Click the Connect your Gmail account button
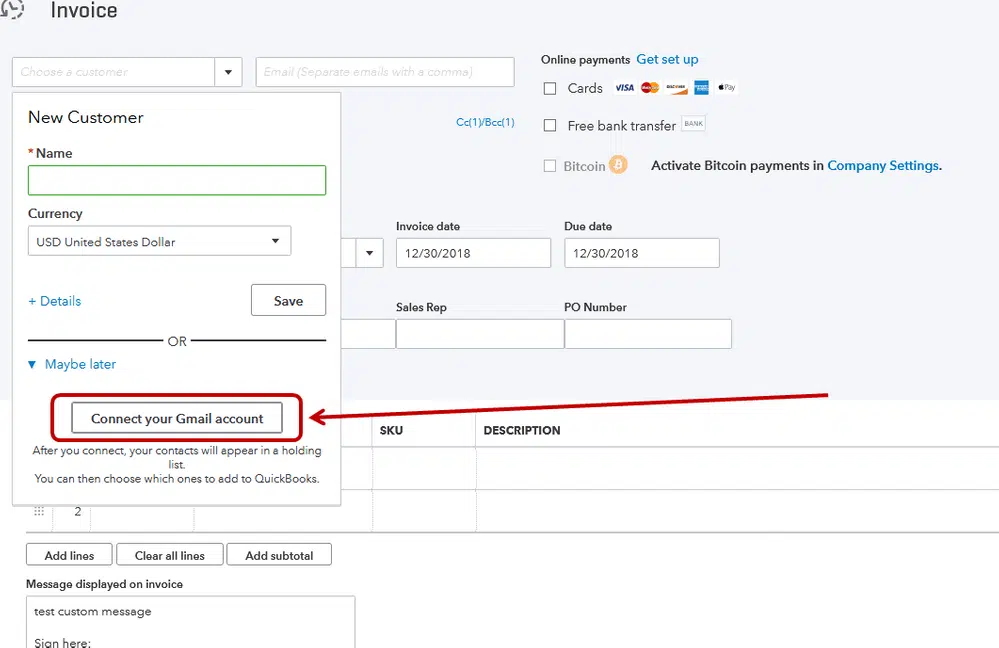The image size is (999, 648). tap(176, 418)
